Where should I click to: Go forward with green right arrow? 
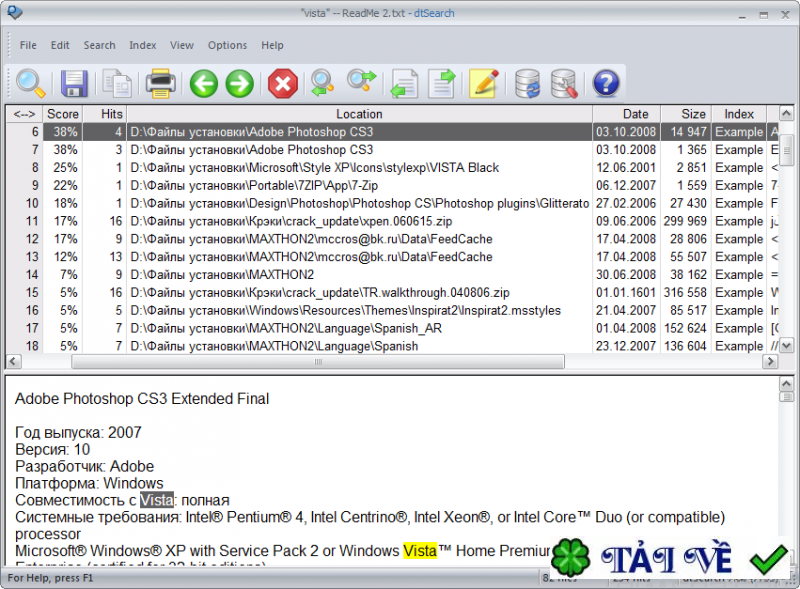(239, 83)
